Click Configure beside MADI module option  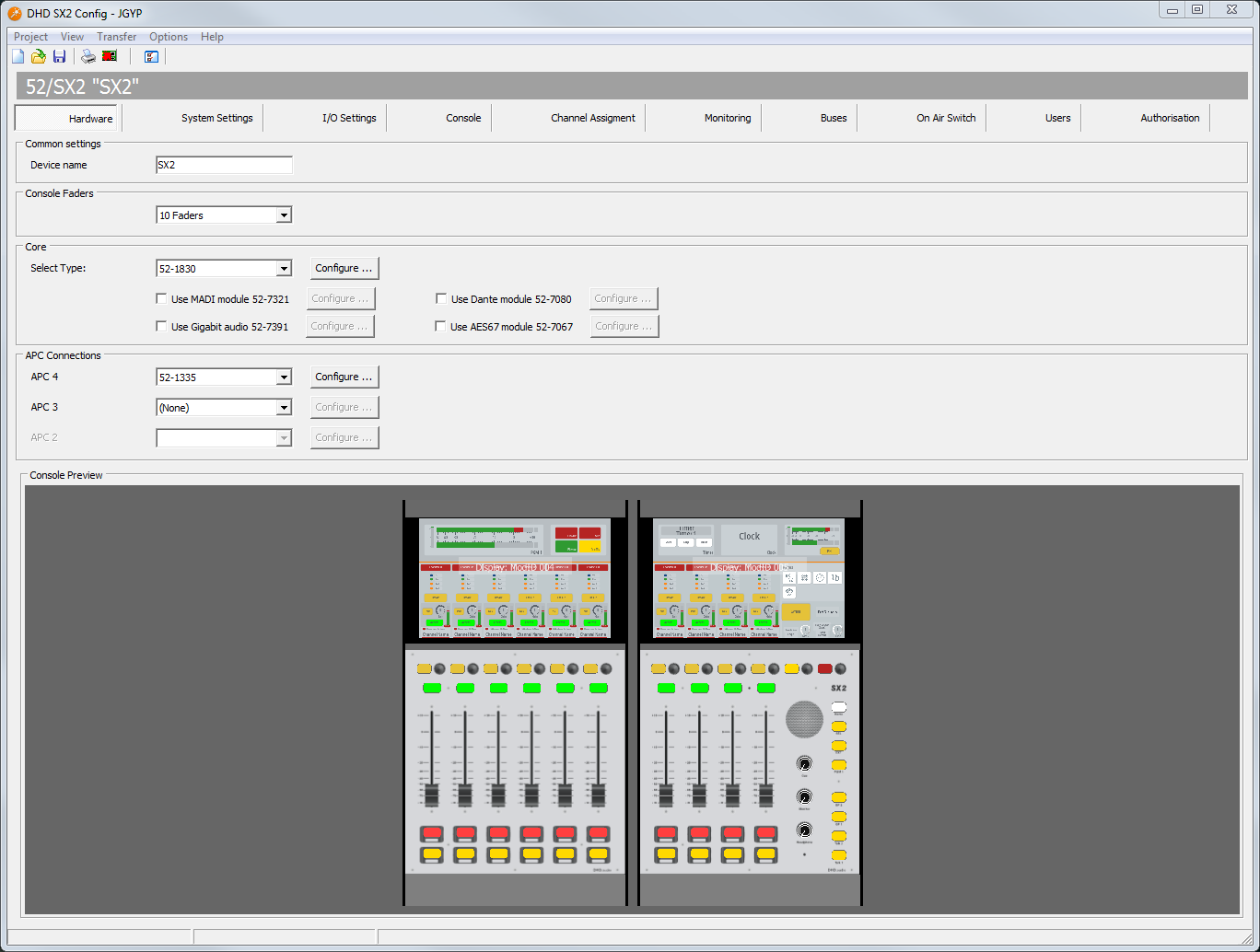341,298
